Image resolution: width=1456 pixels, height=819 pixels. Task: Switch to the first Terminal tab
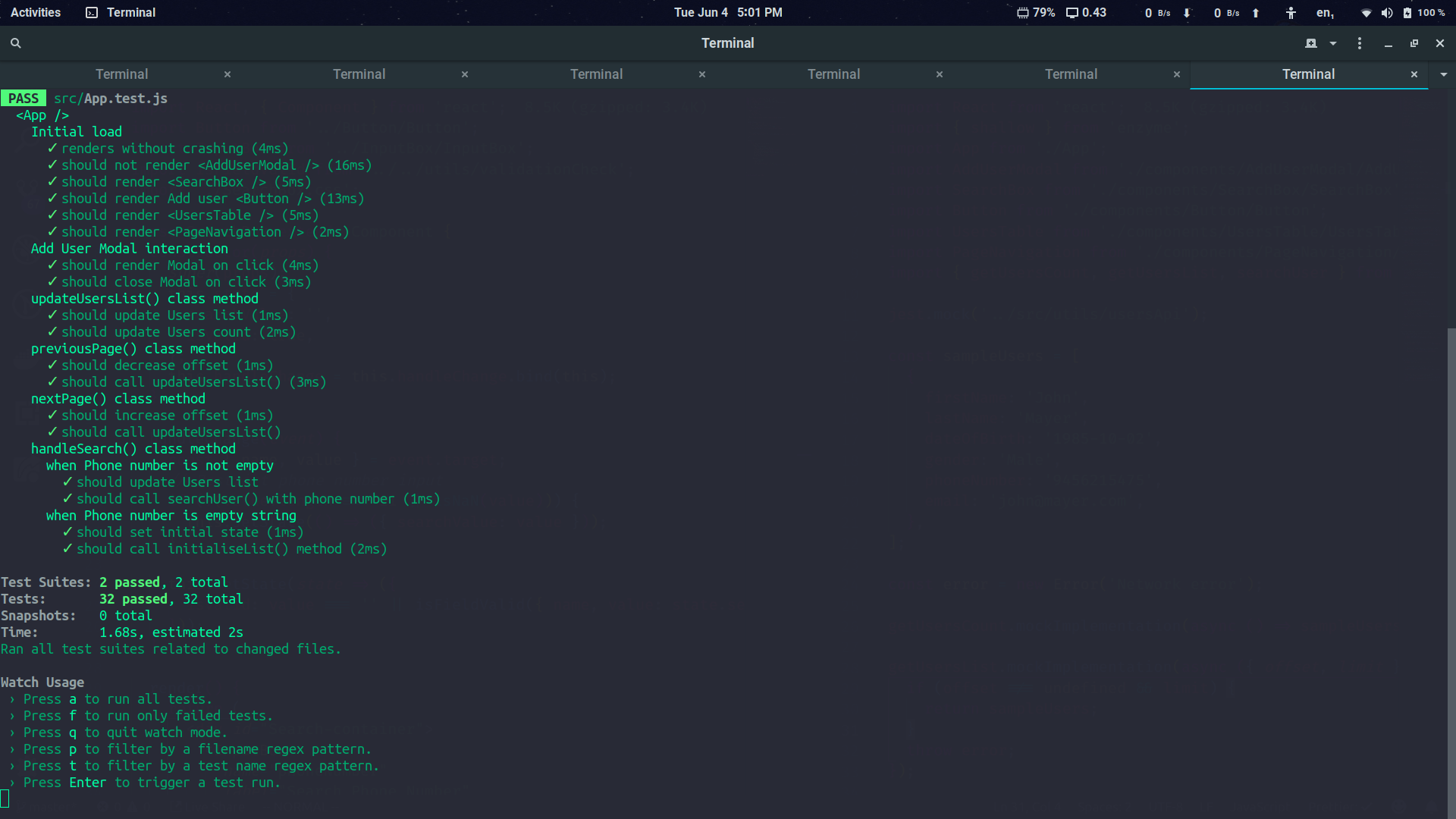(121, 74)
